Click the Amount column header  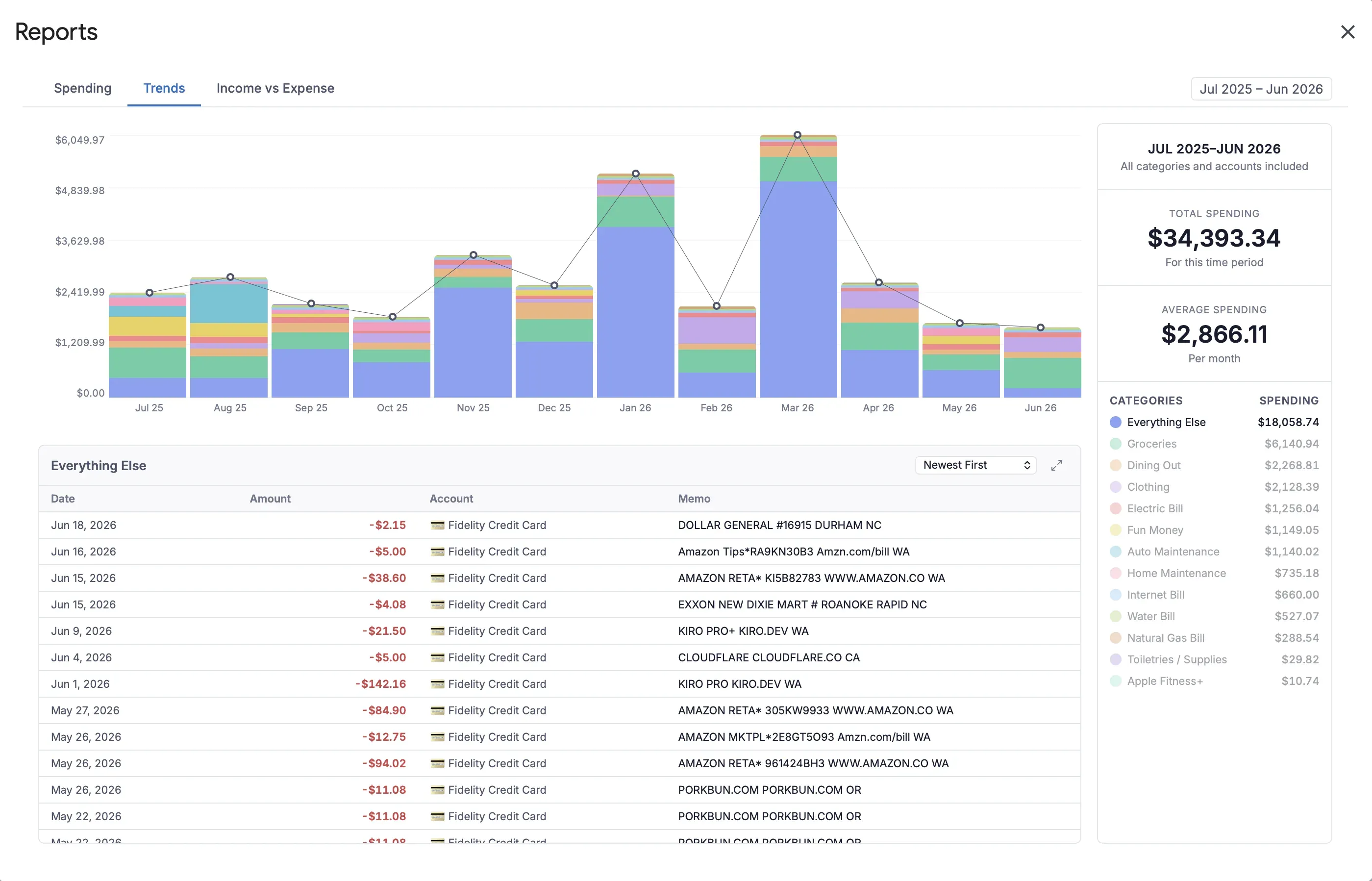[x=270, y=498]
